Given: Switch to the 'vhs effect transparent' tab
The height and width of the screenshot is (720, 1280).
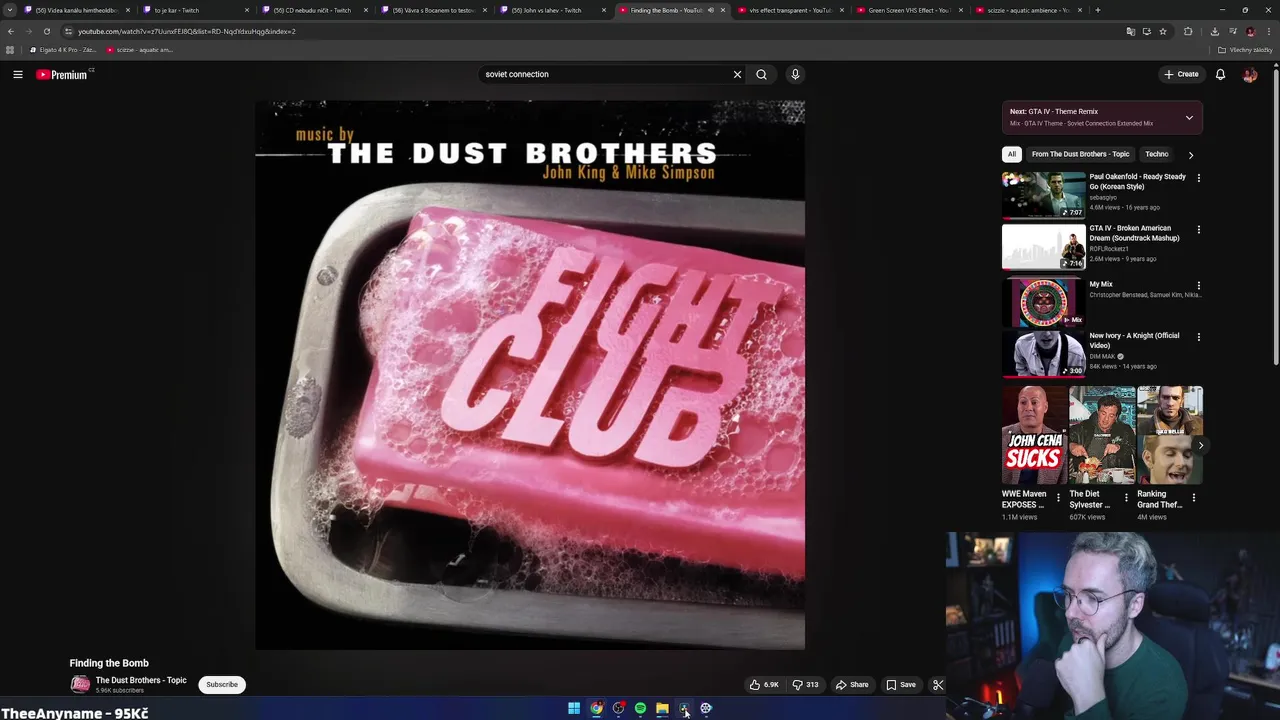Looking at the screenshot, I should [x=790, y=10].
